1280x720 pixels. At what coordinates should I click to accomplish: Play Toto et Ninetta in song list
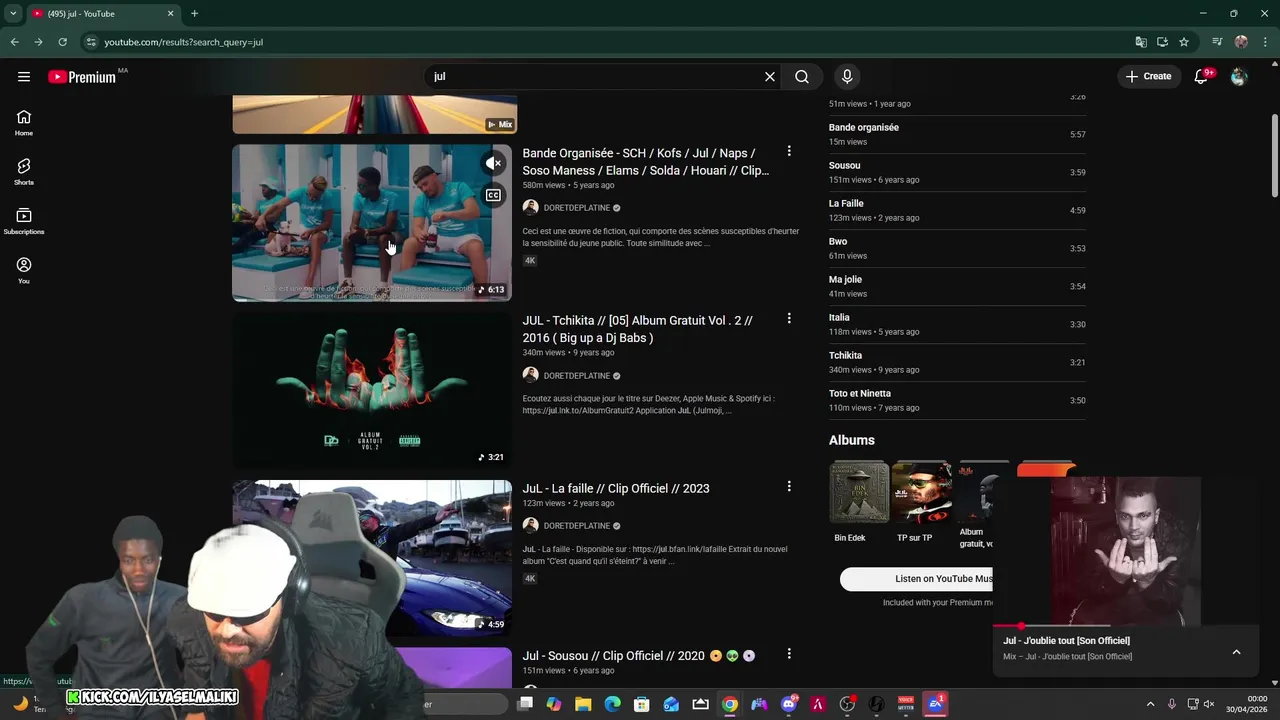pyautogui.click(x=957, y=400)
